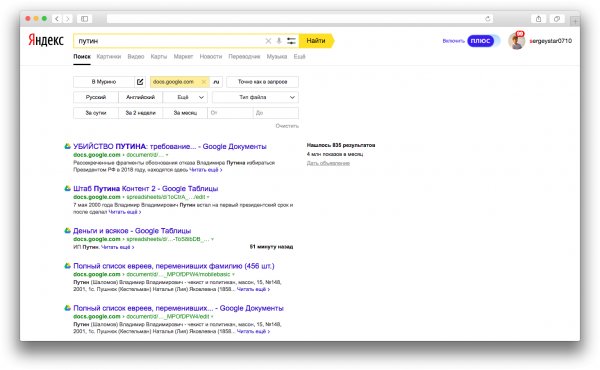
Task: Switch to the Новости tab
Action: (x=211, y=57)
